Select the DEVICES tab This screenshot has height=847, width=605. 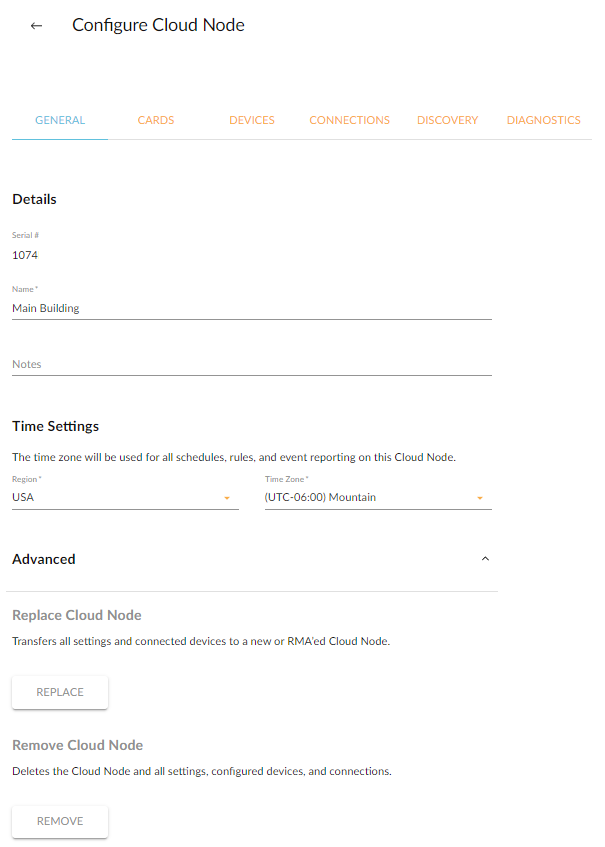tap(251, 119)
